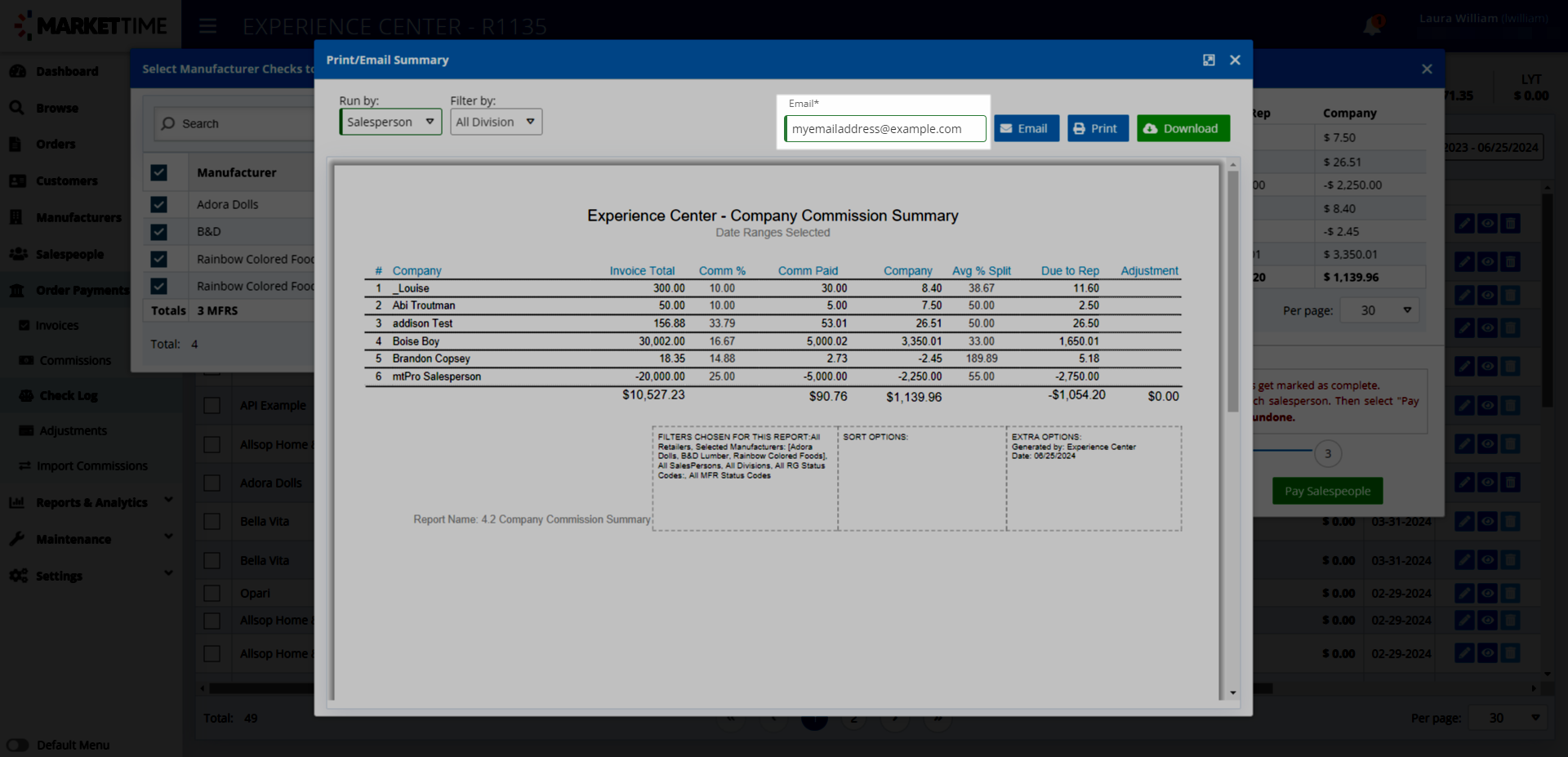Screen dimensions: 1568x757
Task: Go to Dashboard via its gauge icon
Action: (x=17, y=71)
